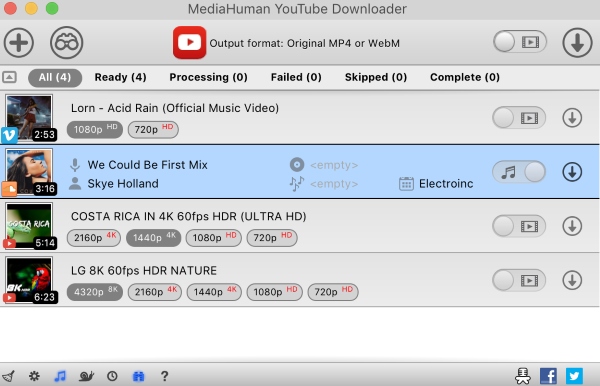This screenshot has width=600, height=386.
Task: Select the All (4) filter tab
Action: coord(55,77)
